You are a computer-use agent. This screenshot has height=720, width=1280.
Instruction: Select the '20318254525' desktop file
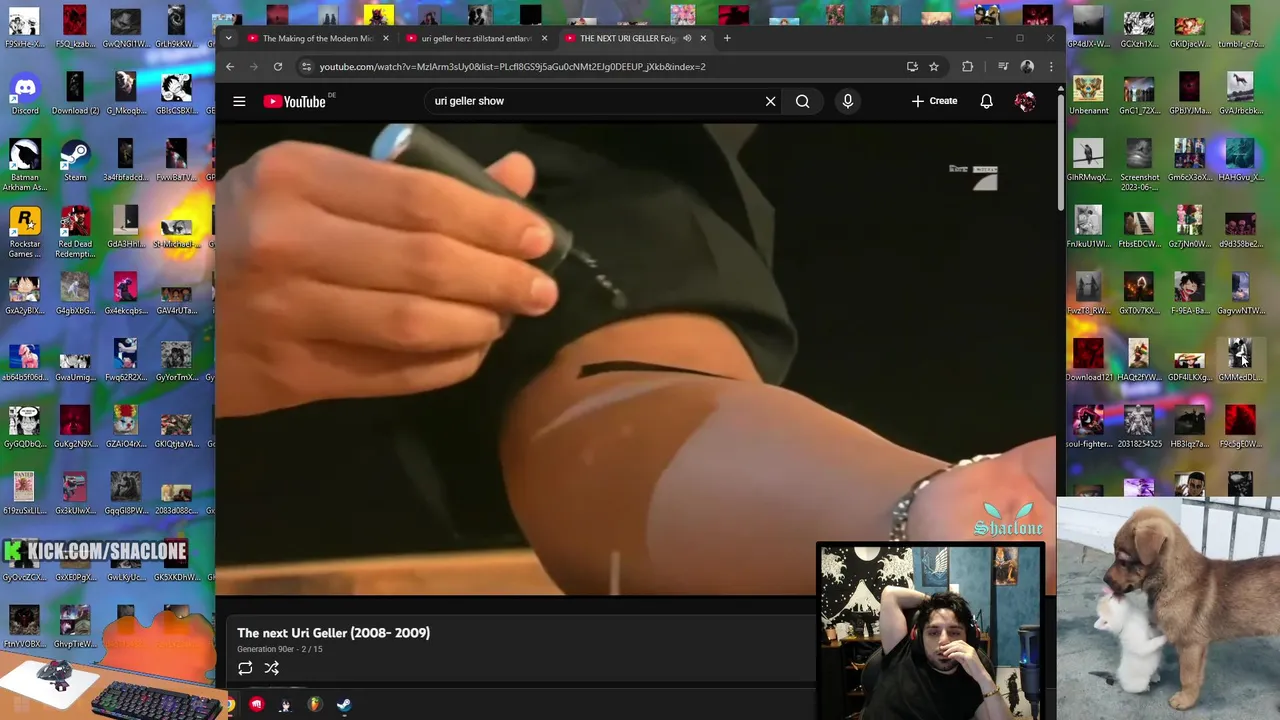[1139, 428]
